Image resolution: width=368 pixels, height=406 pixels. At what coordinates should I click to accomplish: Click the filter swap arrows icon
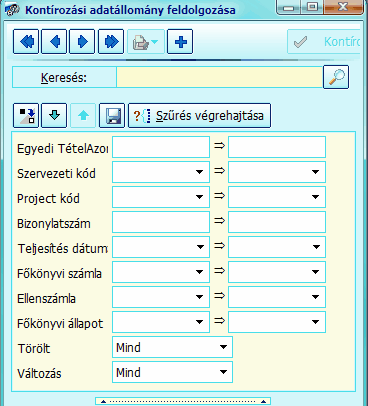coord(26,116)
